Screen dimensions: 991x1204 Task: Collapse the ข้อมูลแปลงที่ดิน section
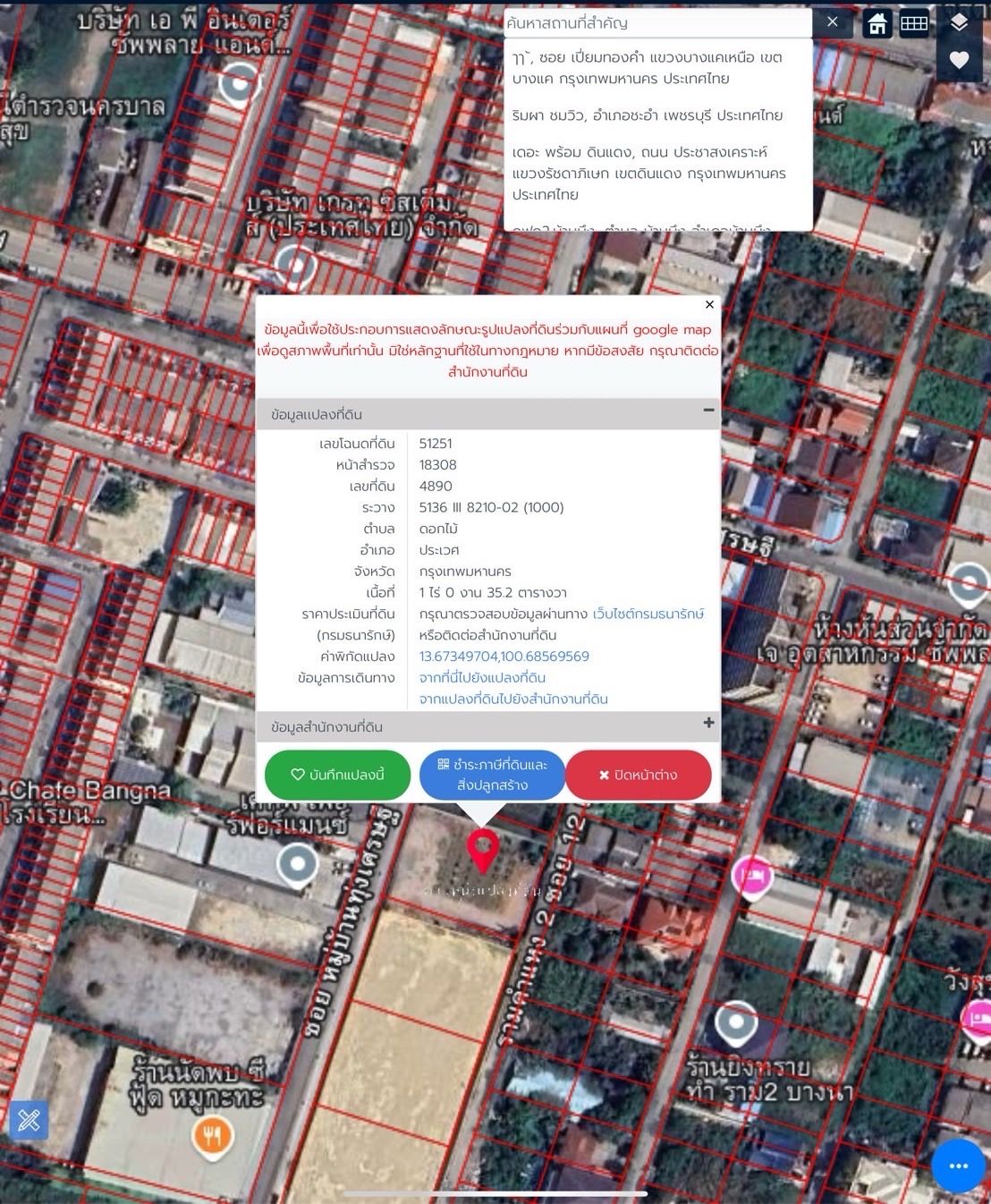point(708,410)
